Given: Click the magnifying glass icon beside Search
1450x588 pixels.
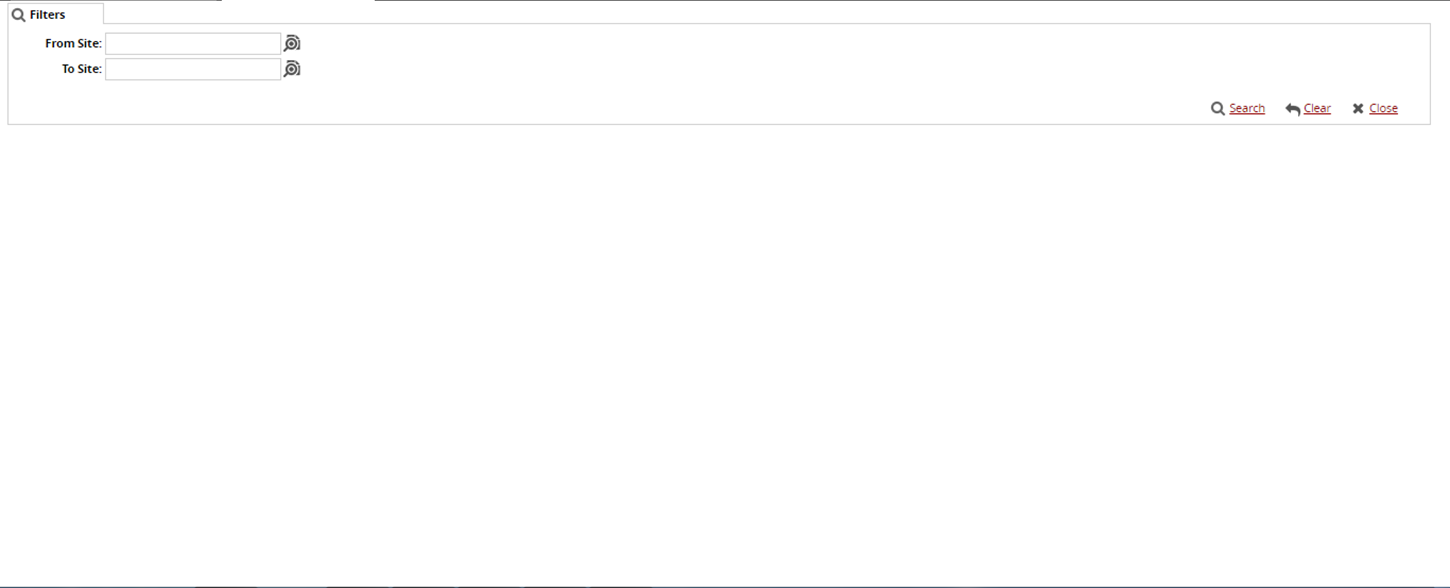Looking at the screenshot, I should pyautogui.click(x=1218, y=108).
